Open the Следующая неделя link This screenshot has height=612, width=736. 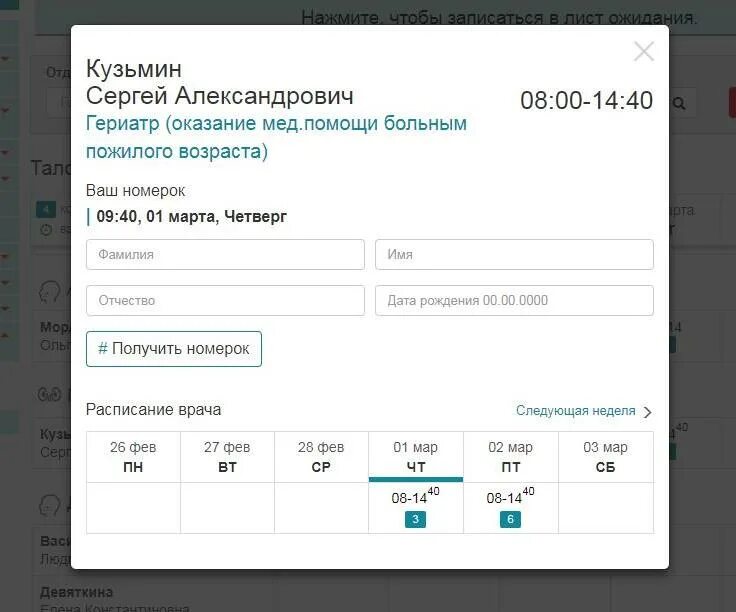pyautogui.click(x=575, y=411)
